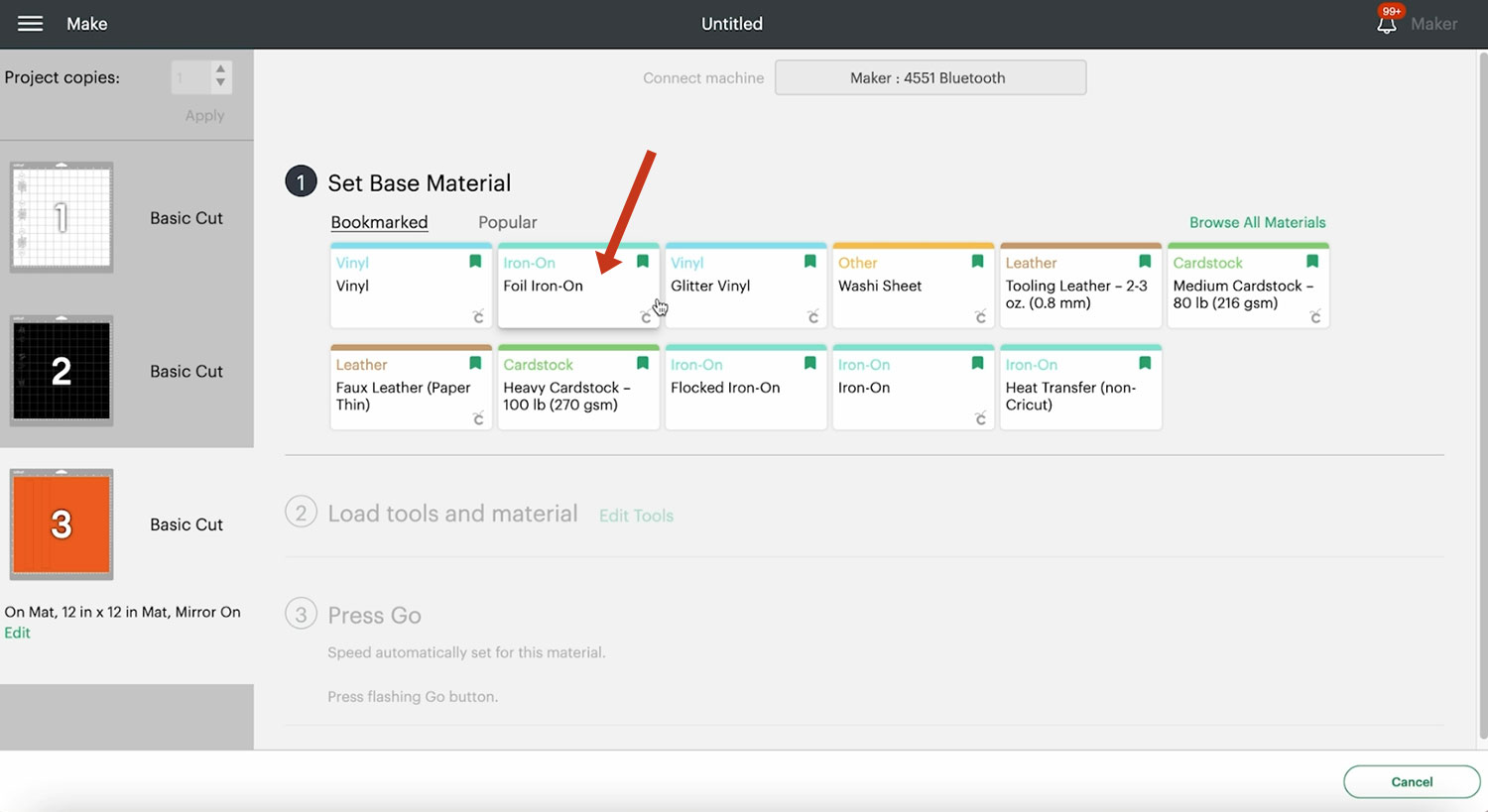
Task: Select the orange mat 3 thumbnail
Action: pyautogui.click(x=62, y=524)
